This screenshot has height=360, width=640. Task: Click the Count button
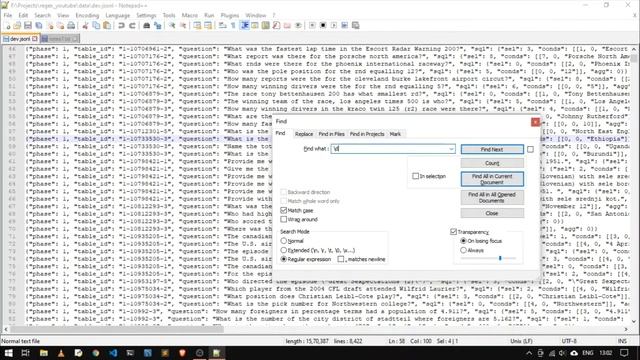coord(492,163)
